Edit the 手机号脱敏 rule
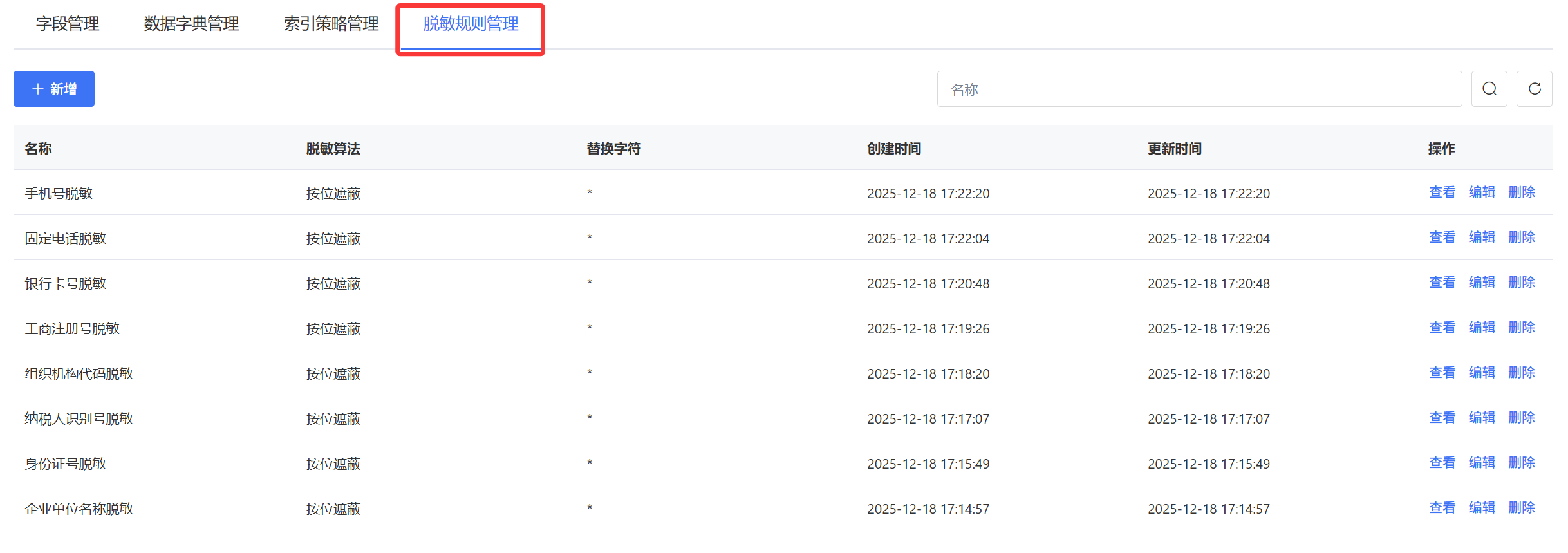 [1482, 192]
